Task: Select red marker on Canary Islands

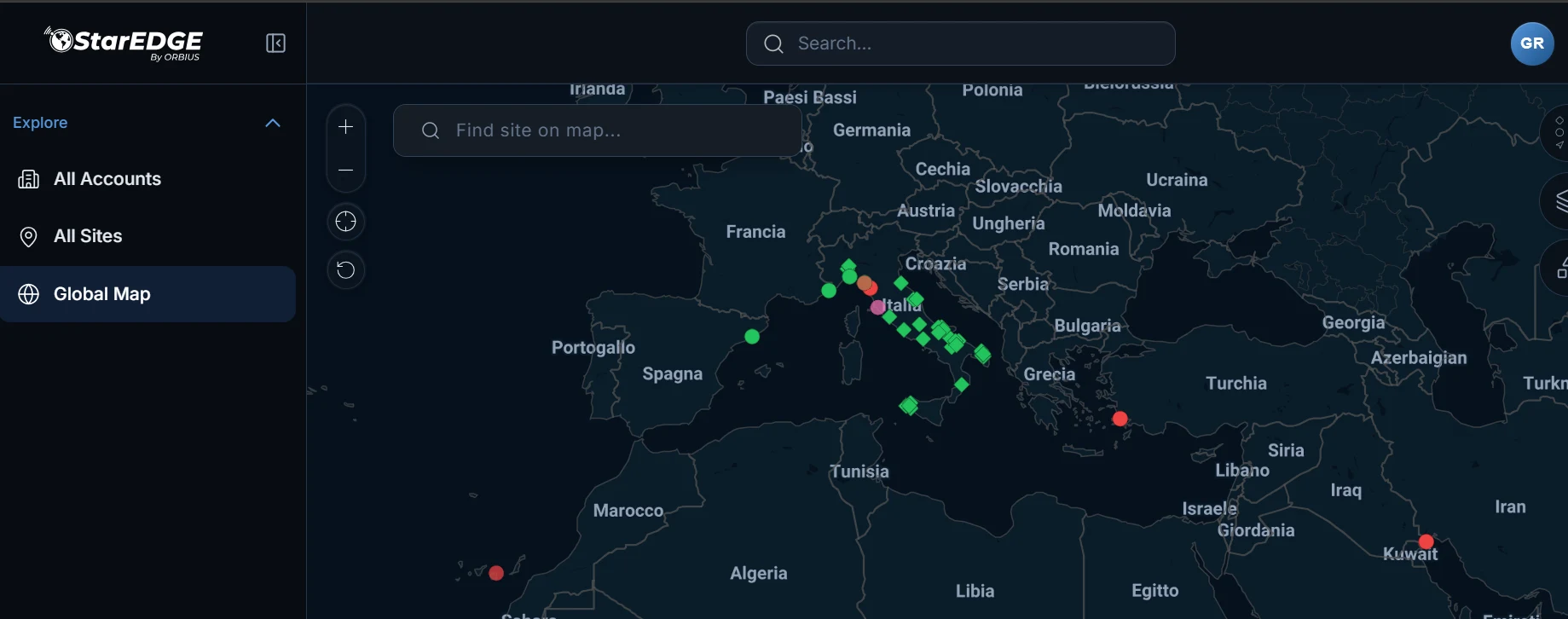Action: point(496,573)
